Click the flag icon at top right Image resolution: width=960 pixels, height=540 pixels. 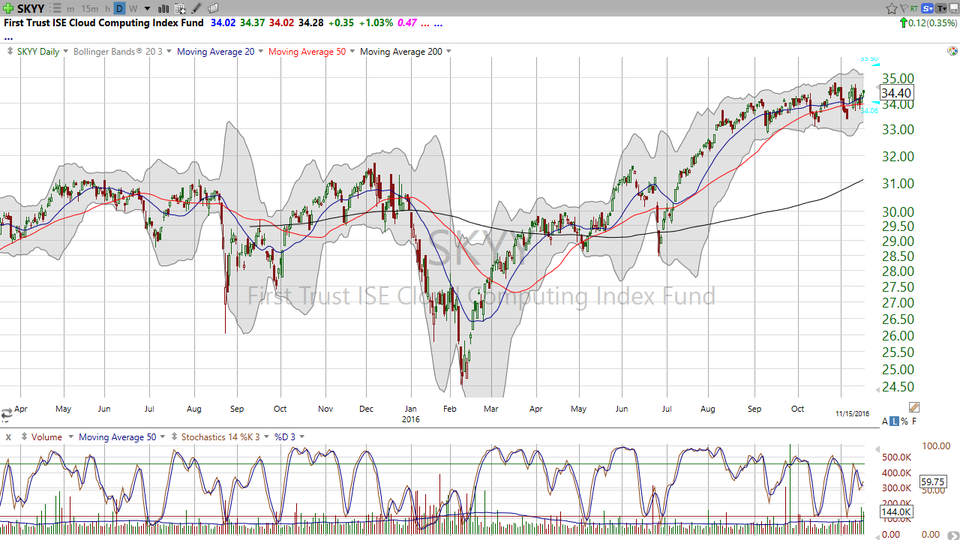904,8
